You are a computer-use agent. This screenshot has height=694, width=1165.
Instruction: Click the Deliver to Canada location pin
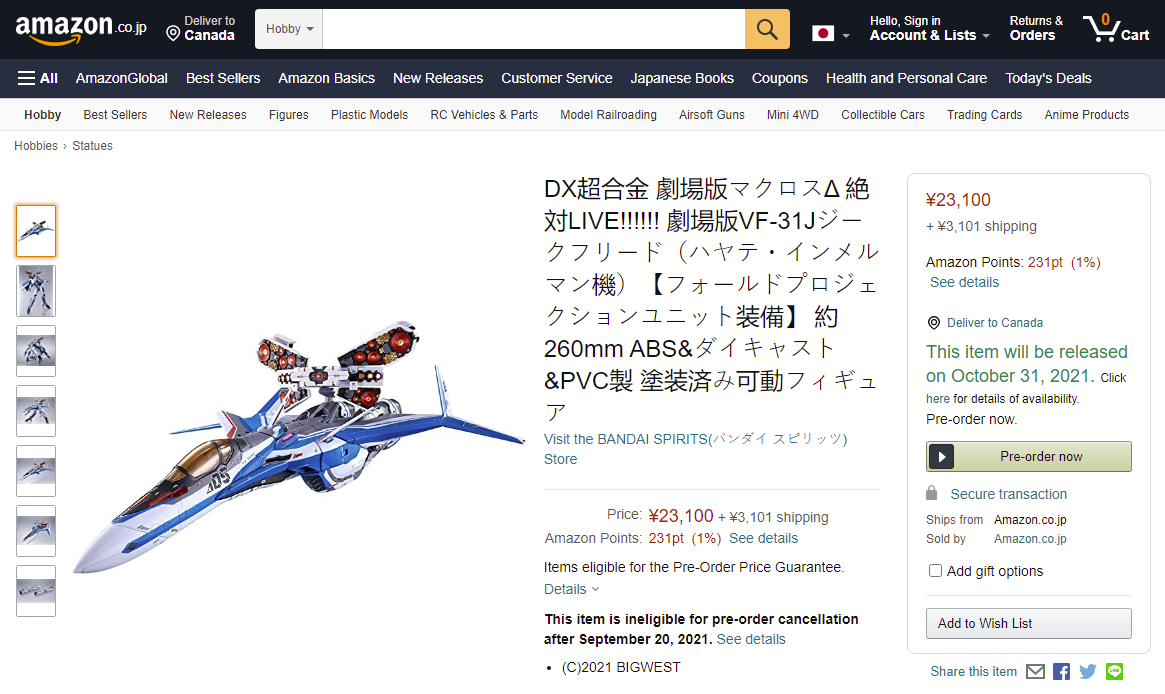click(x=173, y=33)
